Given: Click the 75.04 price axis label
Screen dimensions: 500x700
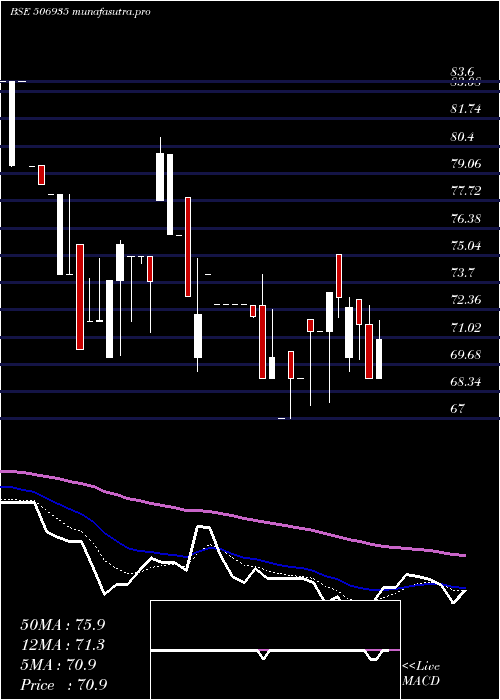Looking at the screenshot, I should [466, 246].
